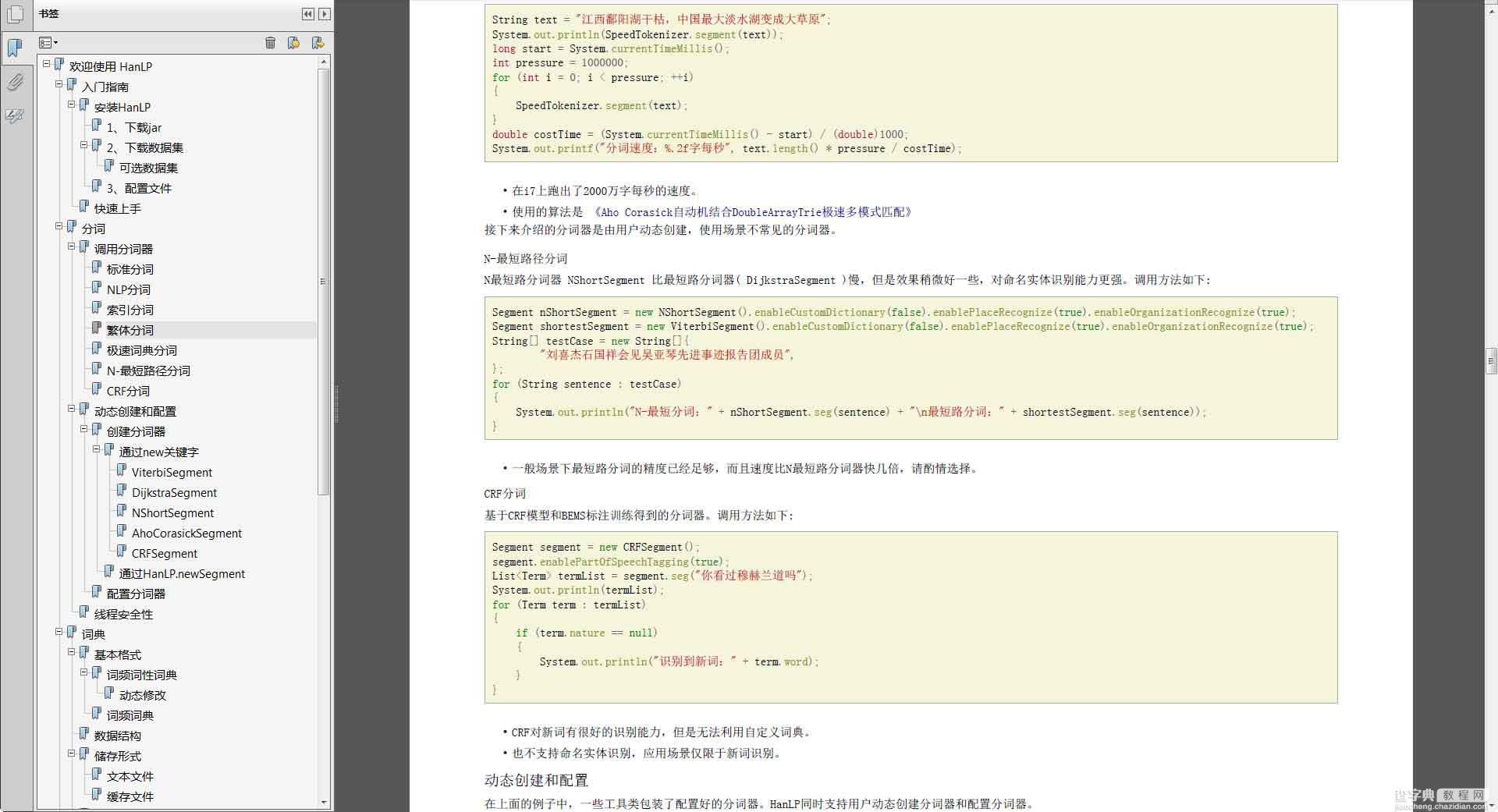Collapse the 基本格式 node
The height and width of the screenshot is (812, 1498).
72,652
